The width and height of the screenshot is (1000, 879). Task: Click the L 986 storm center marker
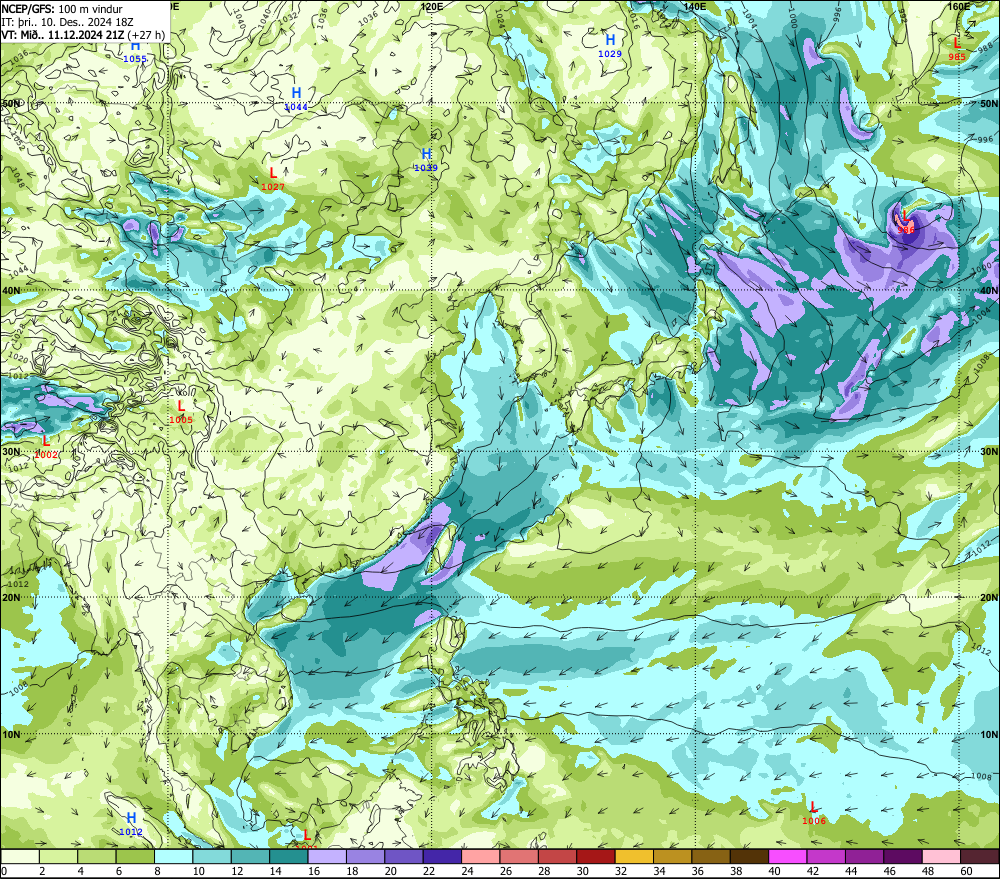(x=905, y=223)
